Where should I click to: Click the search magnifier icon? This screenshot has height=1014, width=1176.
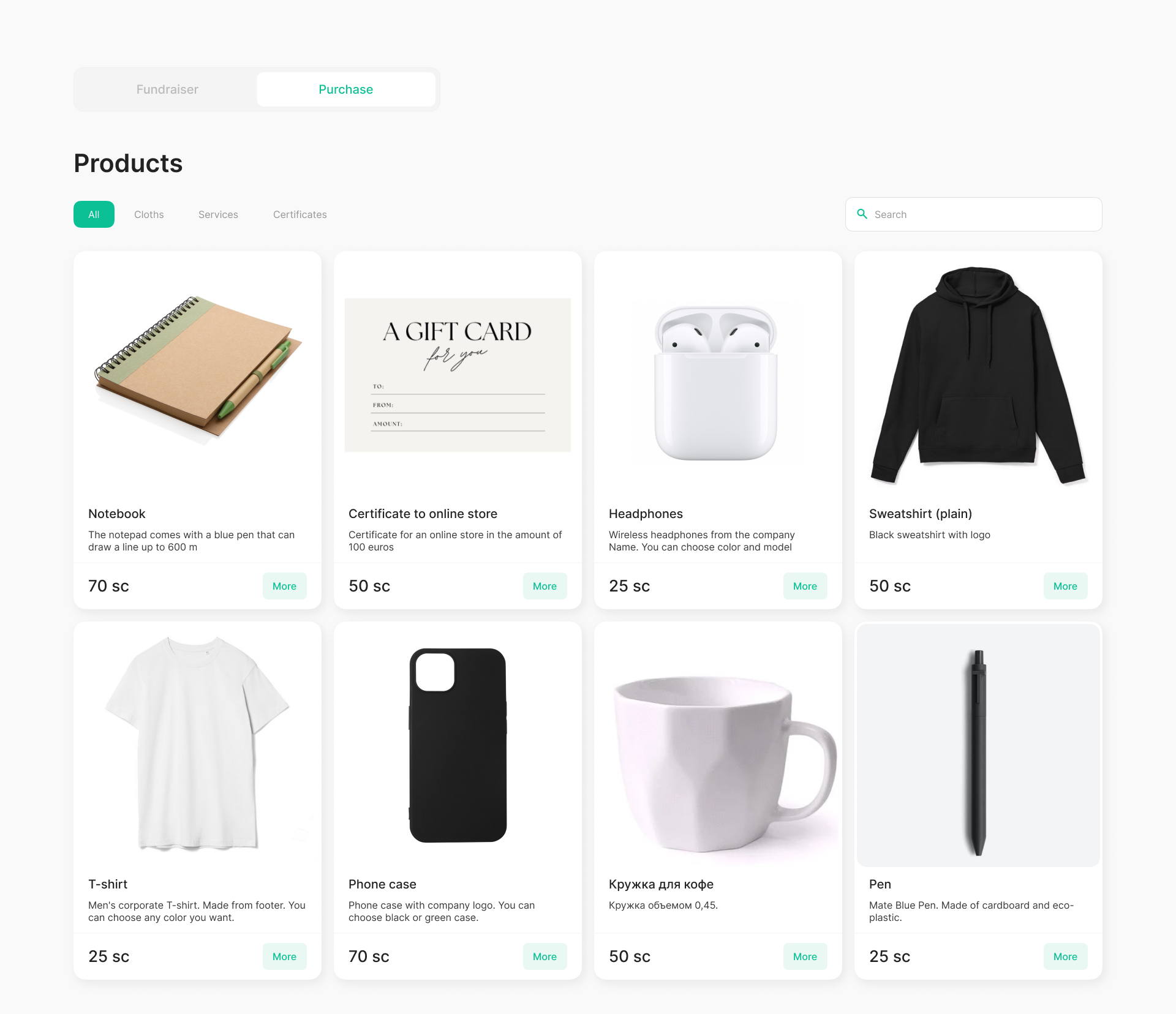point(862,214)
